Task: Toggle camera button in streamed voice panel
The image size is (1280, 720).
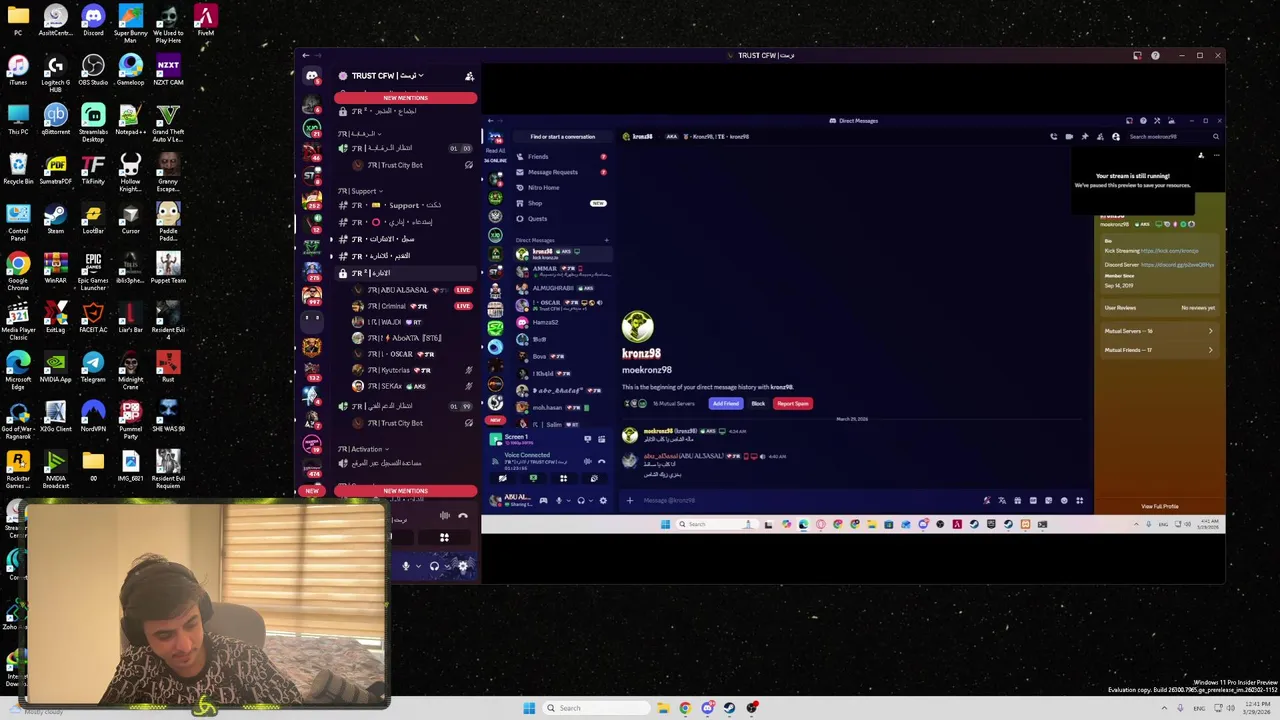Action: pyautogui.click(x=503, y=478)
